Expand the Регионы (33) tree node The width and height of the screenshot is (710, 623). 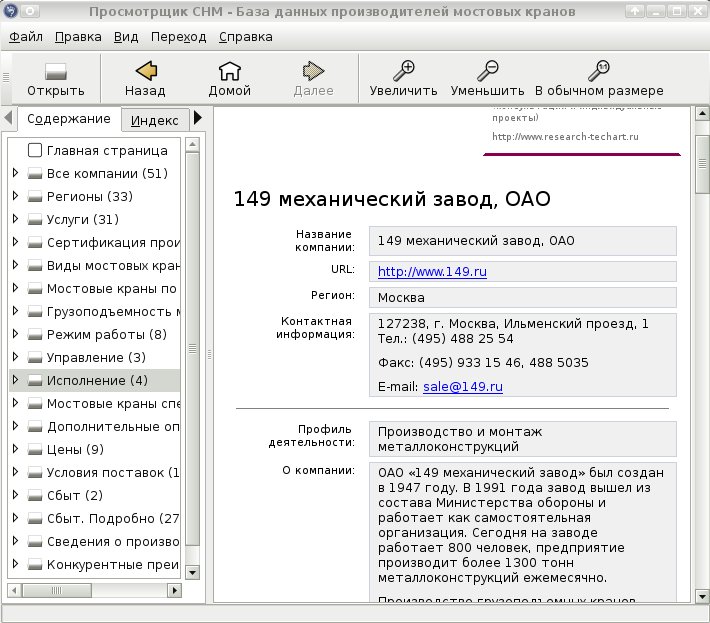point(15,196)
